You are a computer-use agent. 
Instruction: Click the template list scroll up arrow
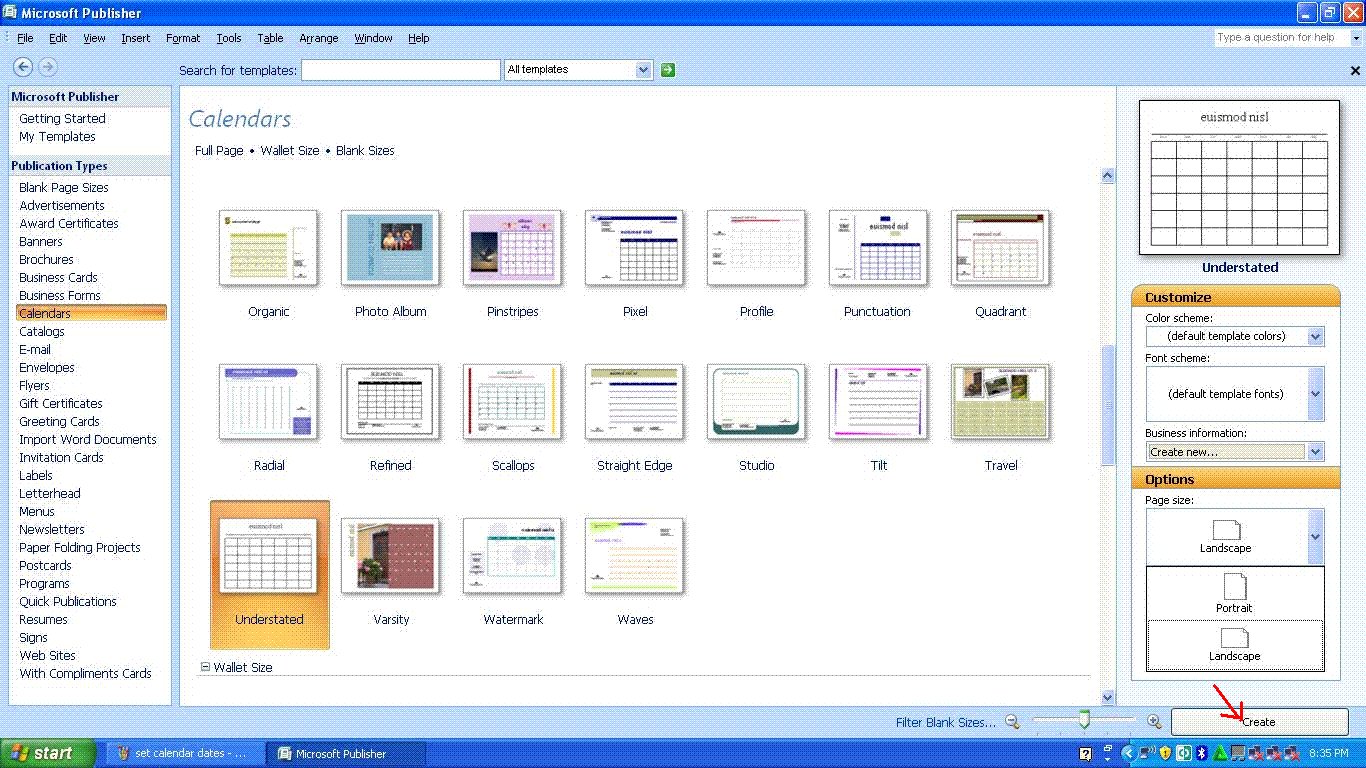tap(1107, 175)
